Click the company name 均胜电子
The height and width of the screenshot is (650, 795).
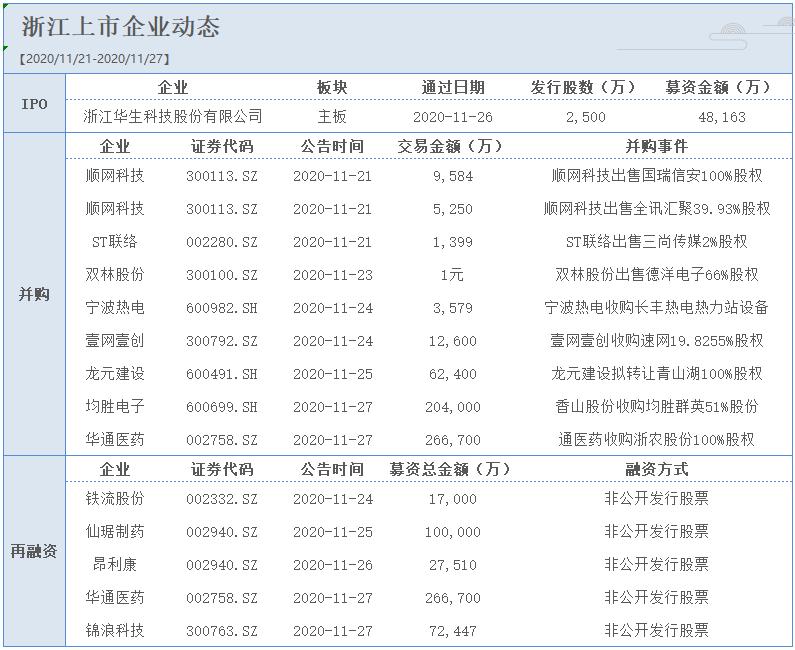pyautogui.click(x=115, y=406)
